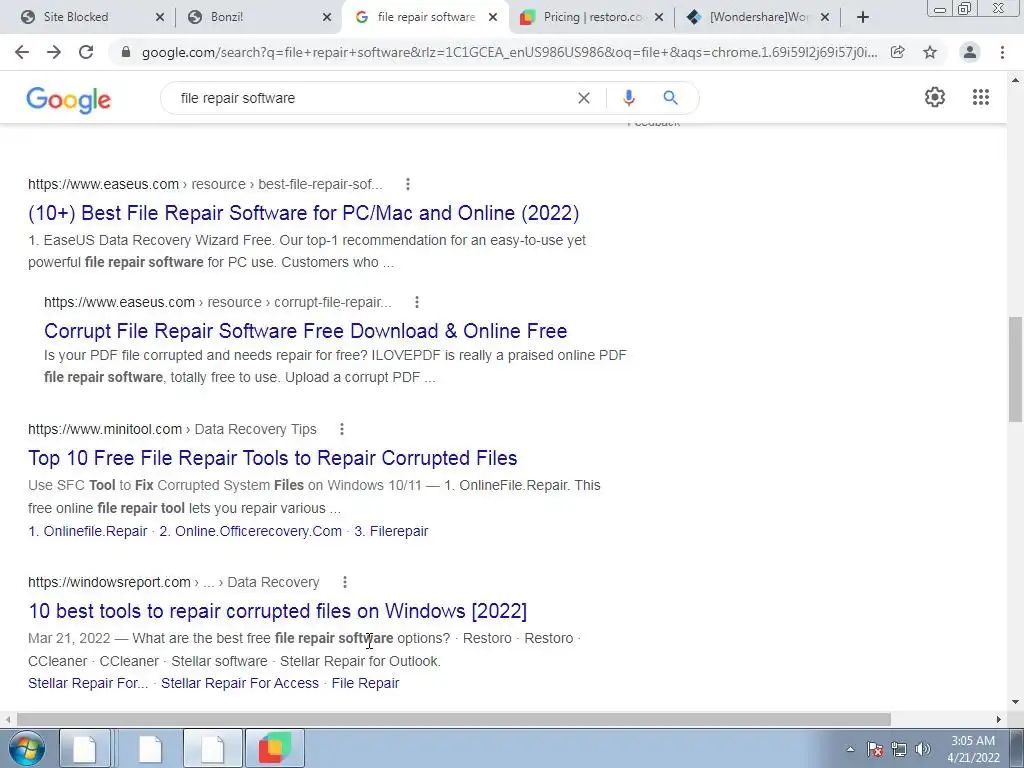Open the Chrome profile avatar
Image resolution: width=1024 pixels, height=768 pixels.
point(970,52)
